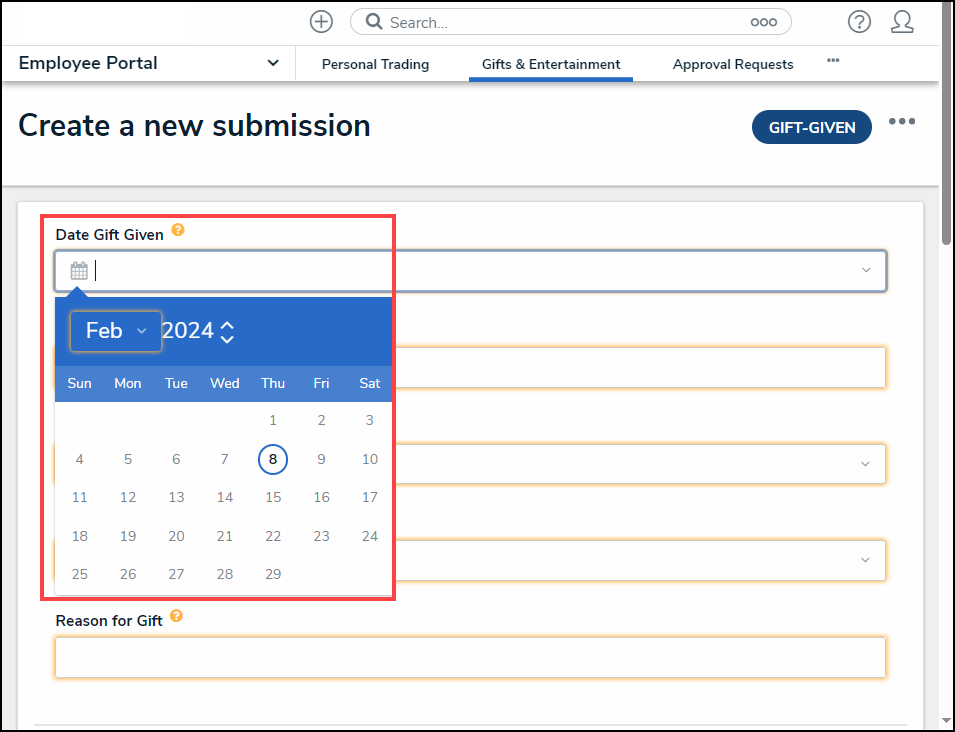The image size is (955, 732).
Task: Select February 8 in the calendar
Action: pos(273,459)
